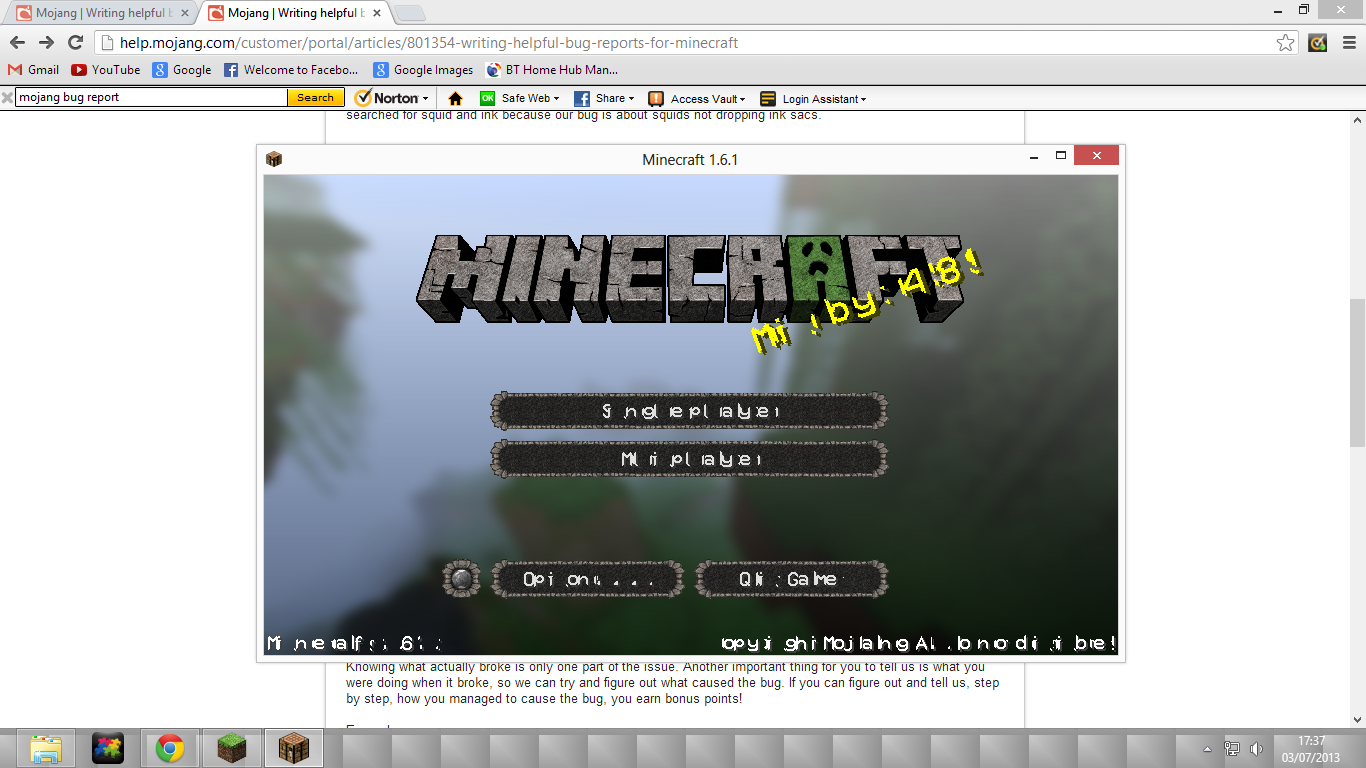Open File Explorer from the taskbar
Image resolution: width=1366 pixels, height=768 pixels.
pos(46,748)
